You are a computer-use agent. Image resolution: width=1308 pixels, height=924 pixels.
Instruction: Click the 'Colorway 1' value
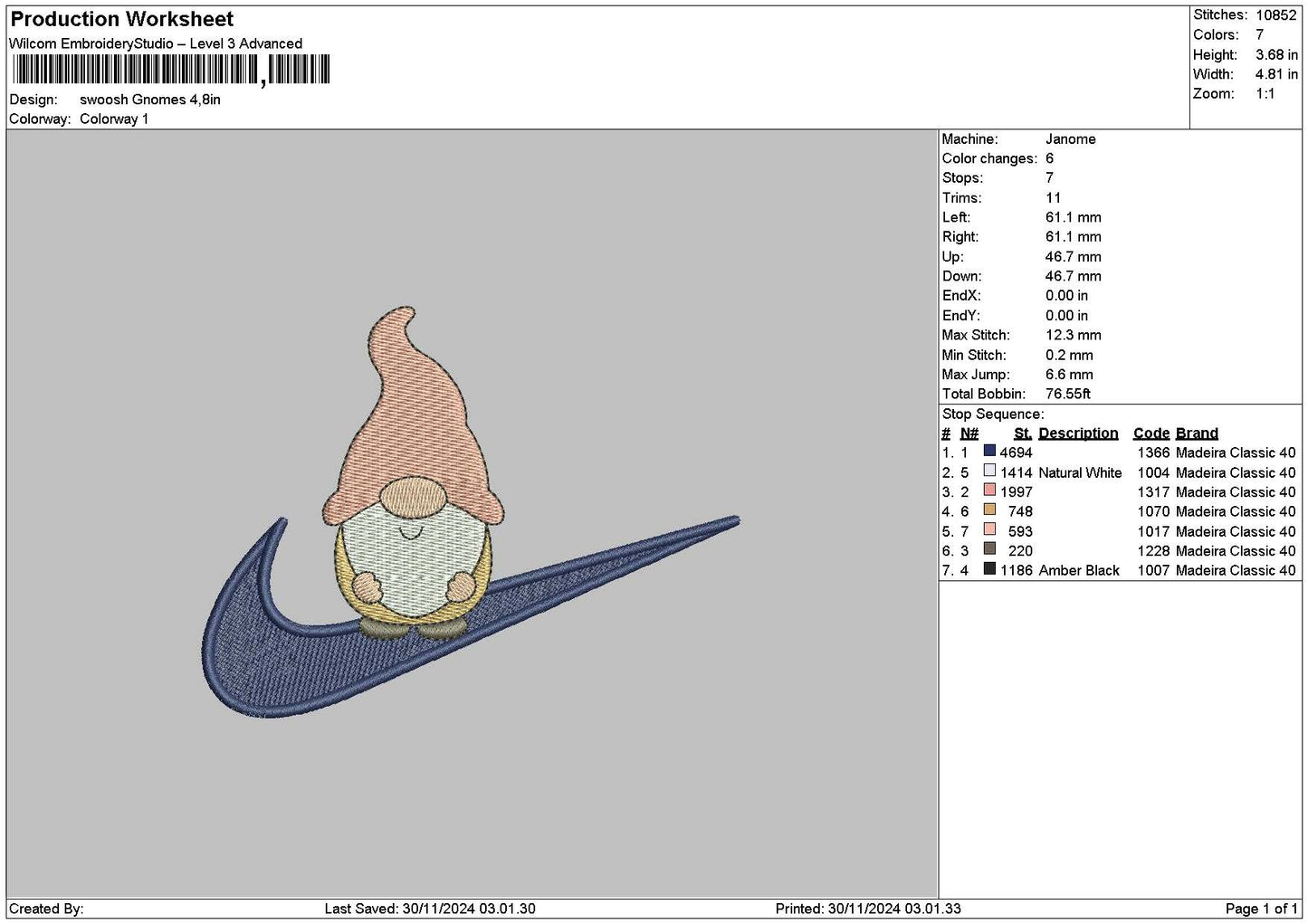click(114, 119)
